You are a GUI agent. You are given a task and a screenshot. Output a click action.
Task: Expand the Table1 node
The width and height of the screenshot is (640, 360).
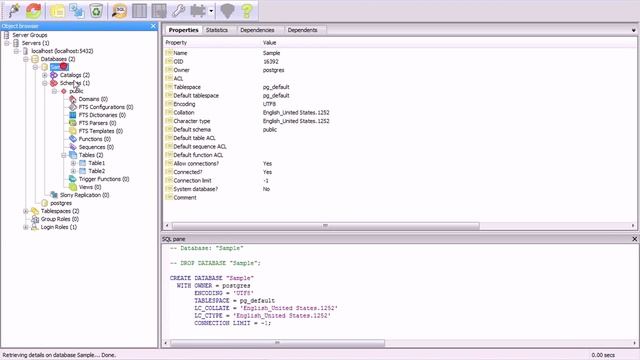[x=73, y=163]
